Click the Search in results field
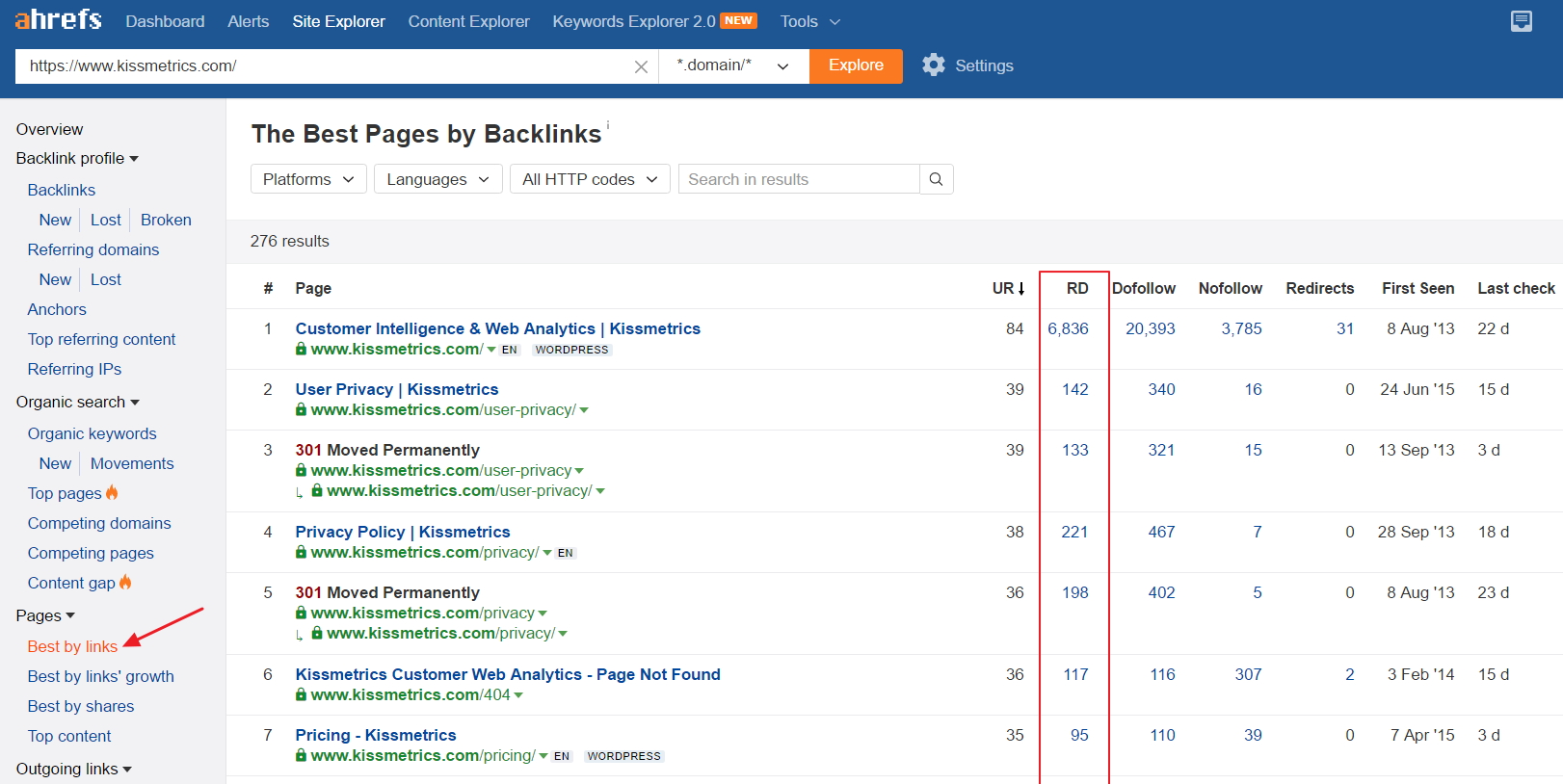Screen dimensions: 1563x784 (x=799, y=179)
